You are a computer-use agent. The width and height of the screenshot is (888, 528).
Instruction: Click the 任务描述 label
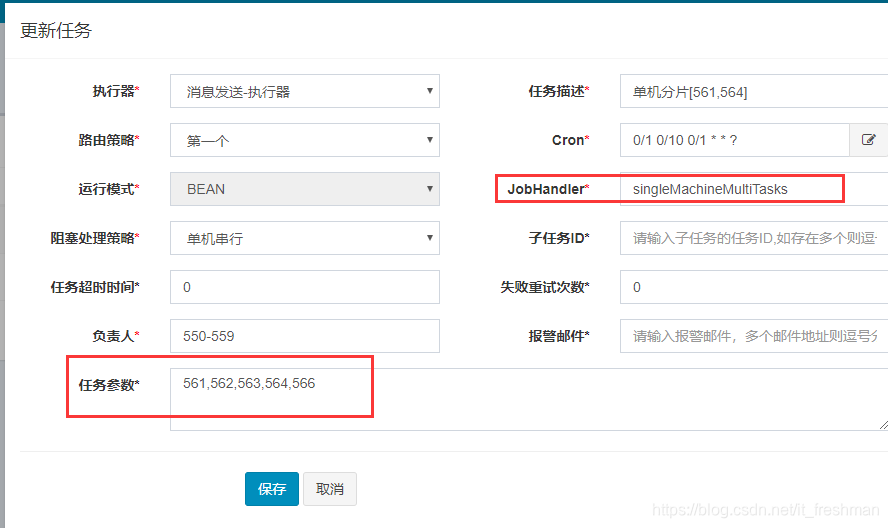pyautogui.click(x=559, y=91)
